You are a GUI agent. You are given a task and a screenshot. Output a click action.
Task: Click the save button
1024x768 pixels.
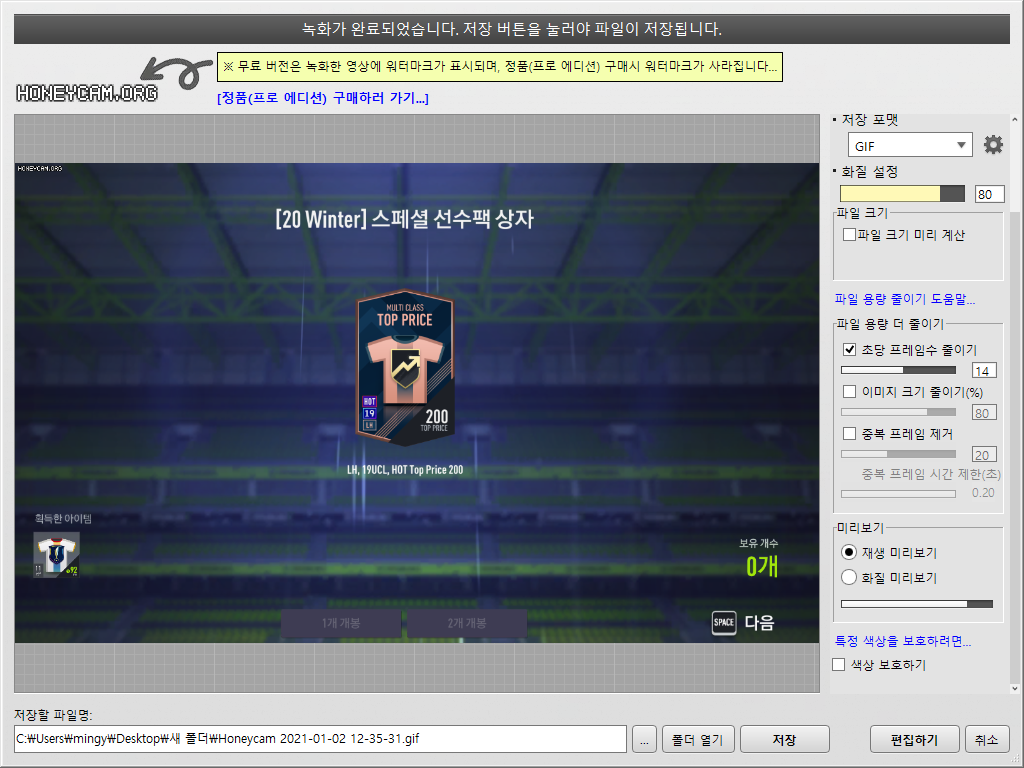(784, 739)
